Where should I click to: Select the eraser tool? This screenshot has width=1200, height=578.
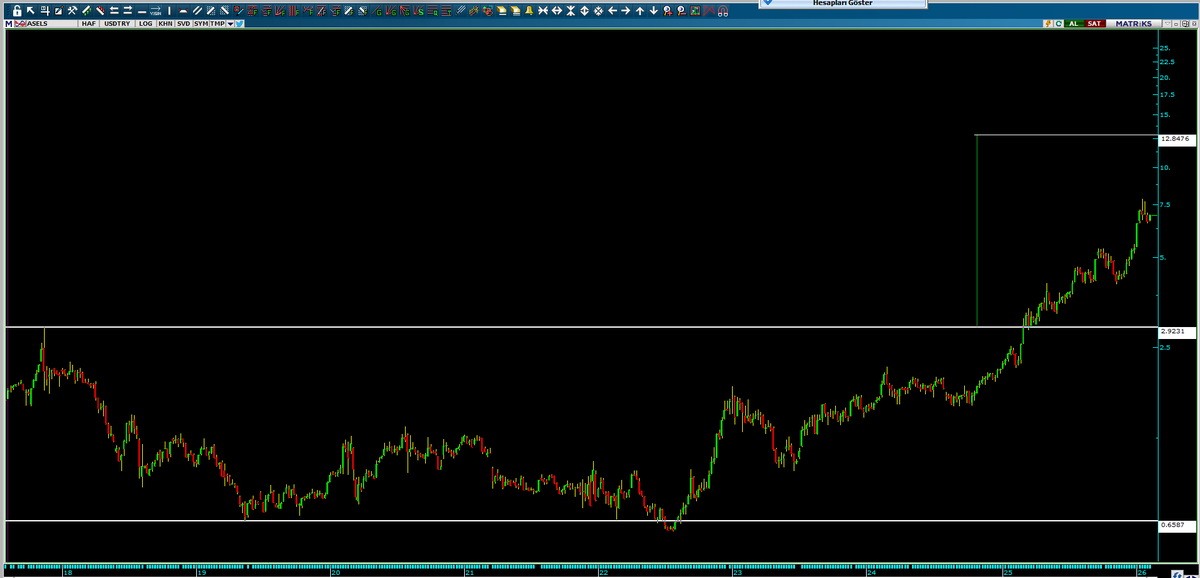(x=100, y=11)
